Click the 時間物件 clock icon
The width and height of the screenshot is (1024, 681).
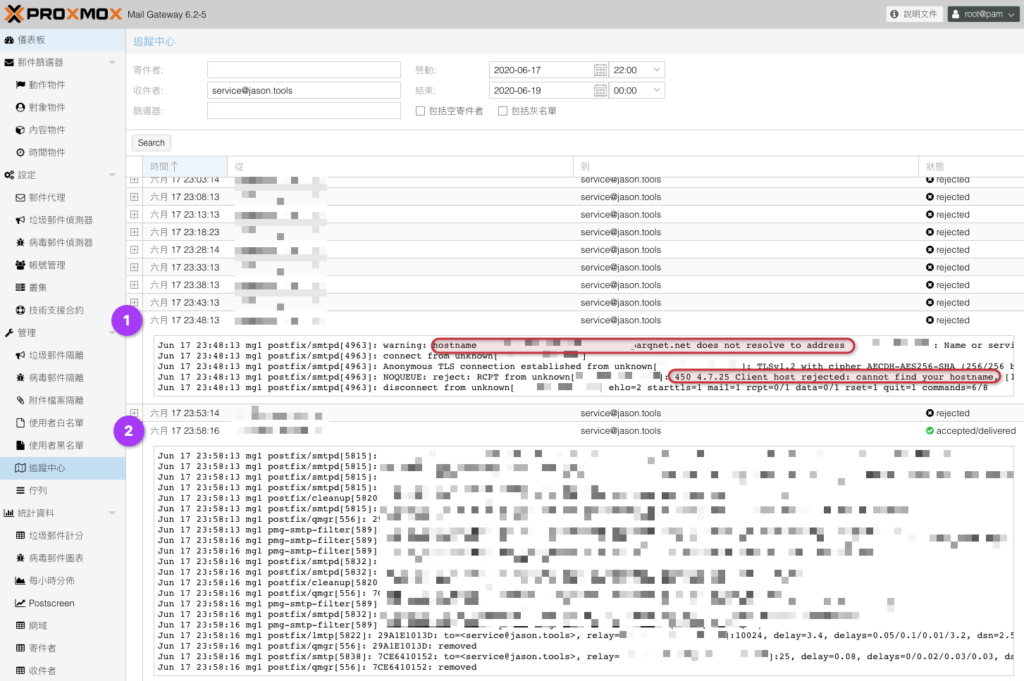point(20,152)
